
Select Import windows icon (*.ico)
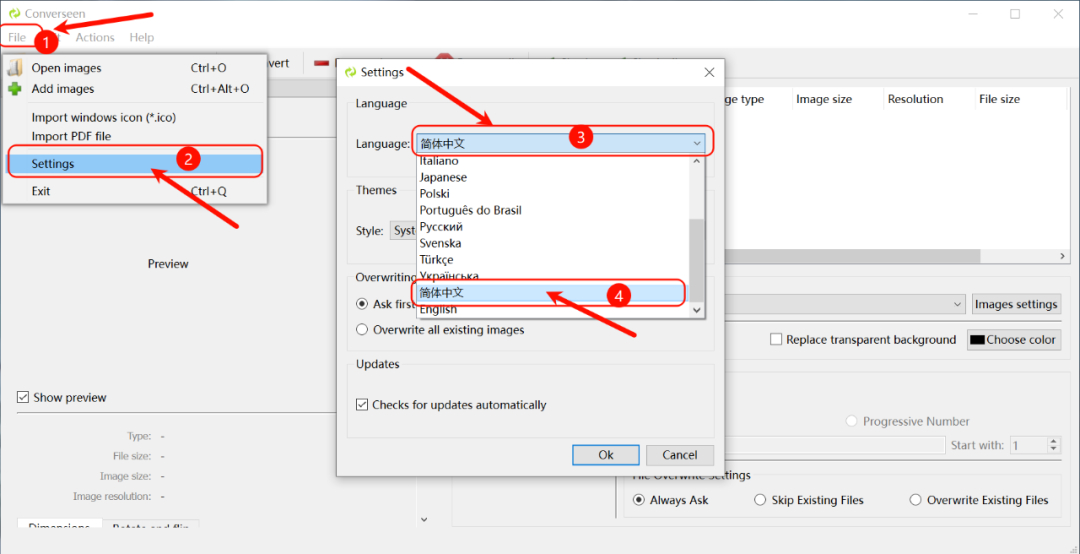tap(134, 117)
